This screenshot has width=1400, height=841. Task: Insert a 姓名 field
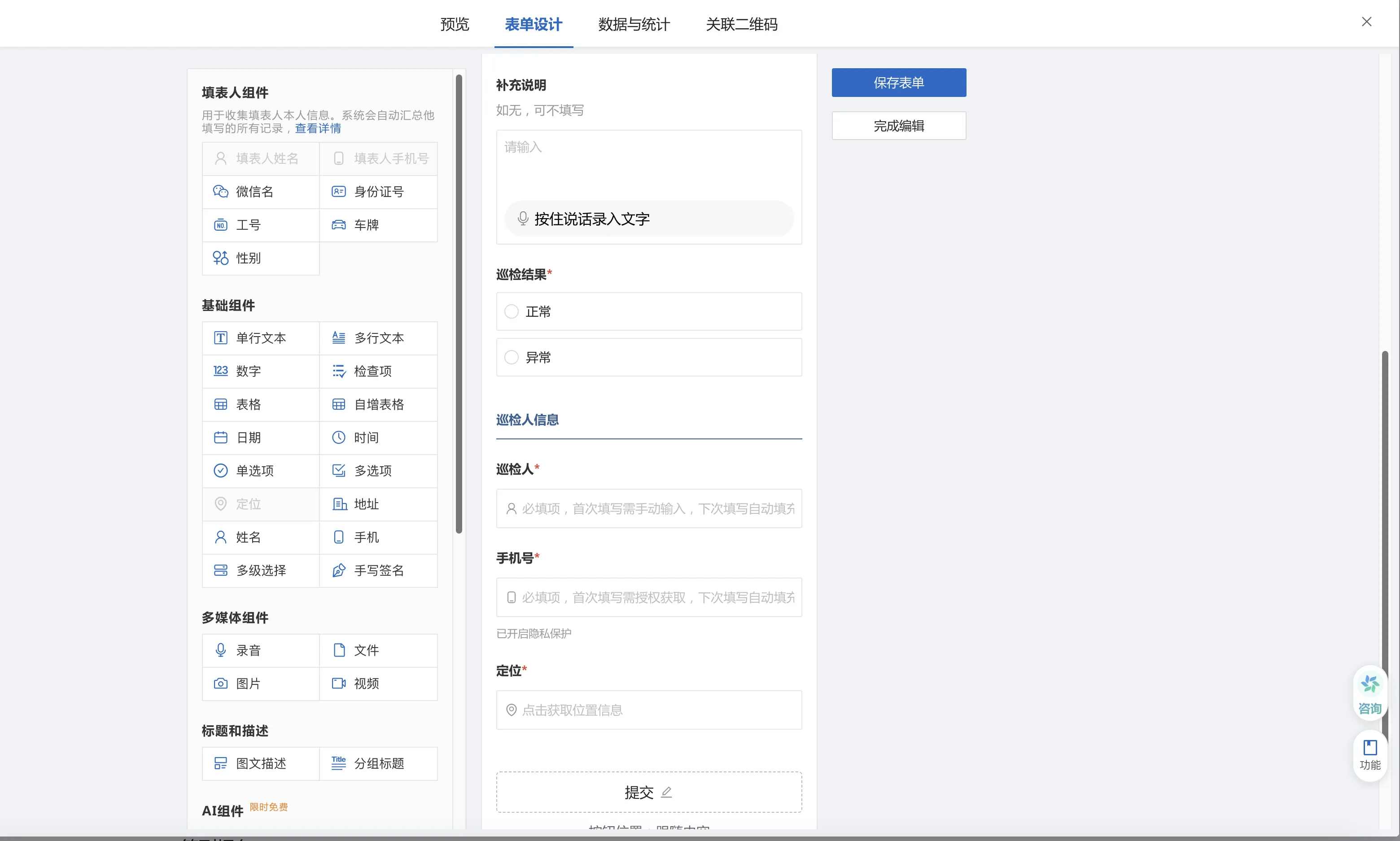click(x=261, y=537)
